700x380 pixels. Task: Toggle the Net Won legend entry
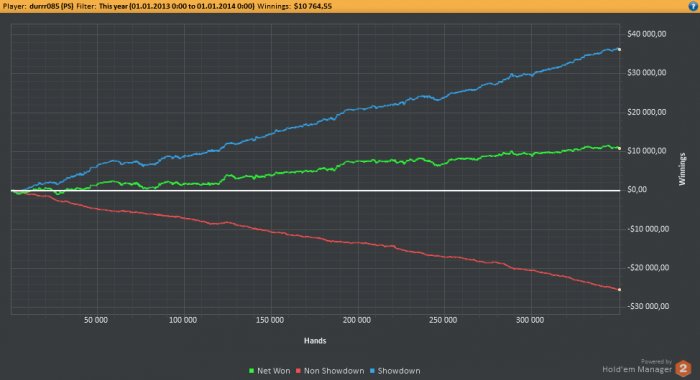click(269, 371)
